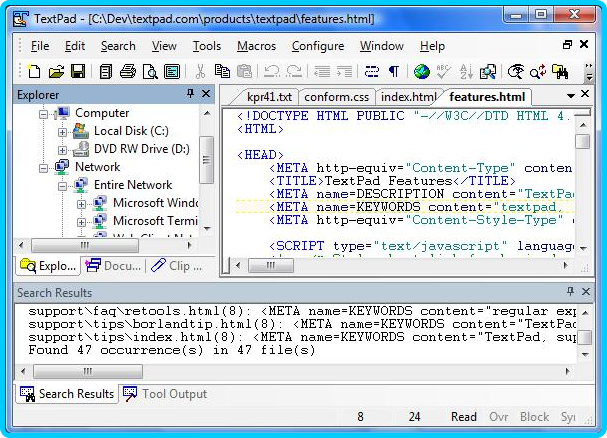Click the Open file folder icon
The height and width of the screenshot is (438, 607).
pyautogui.click(x=56, y=71)
